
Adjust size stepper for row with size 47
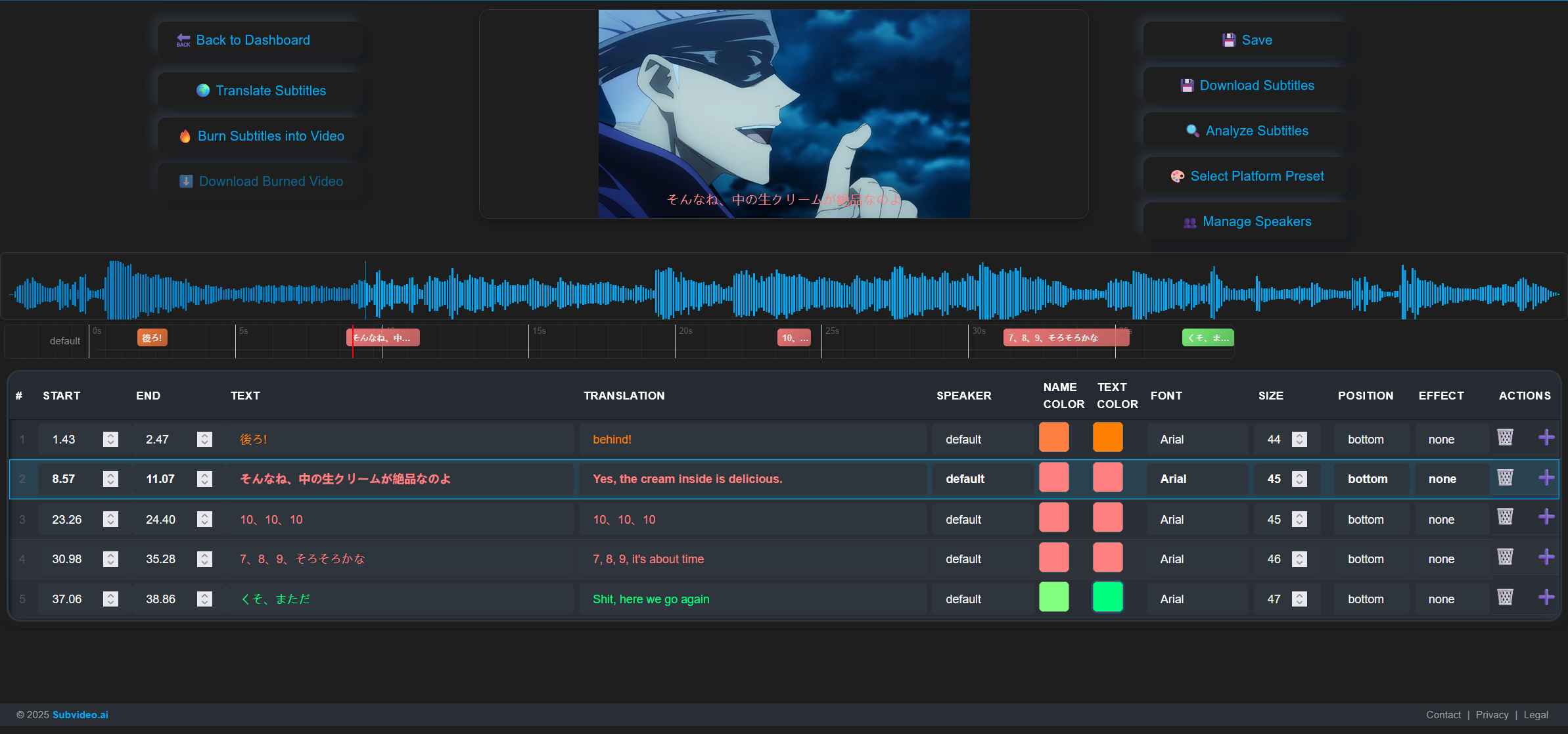tap(1299, 599)
